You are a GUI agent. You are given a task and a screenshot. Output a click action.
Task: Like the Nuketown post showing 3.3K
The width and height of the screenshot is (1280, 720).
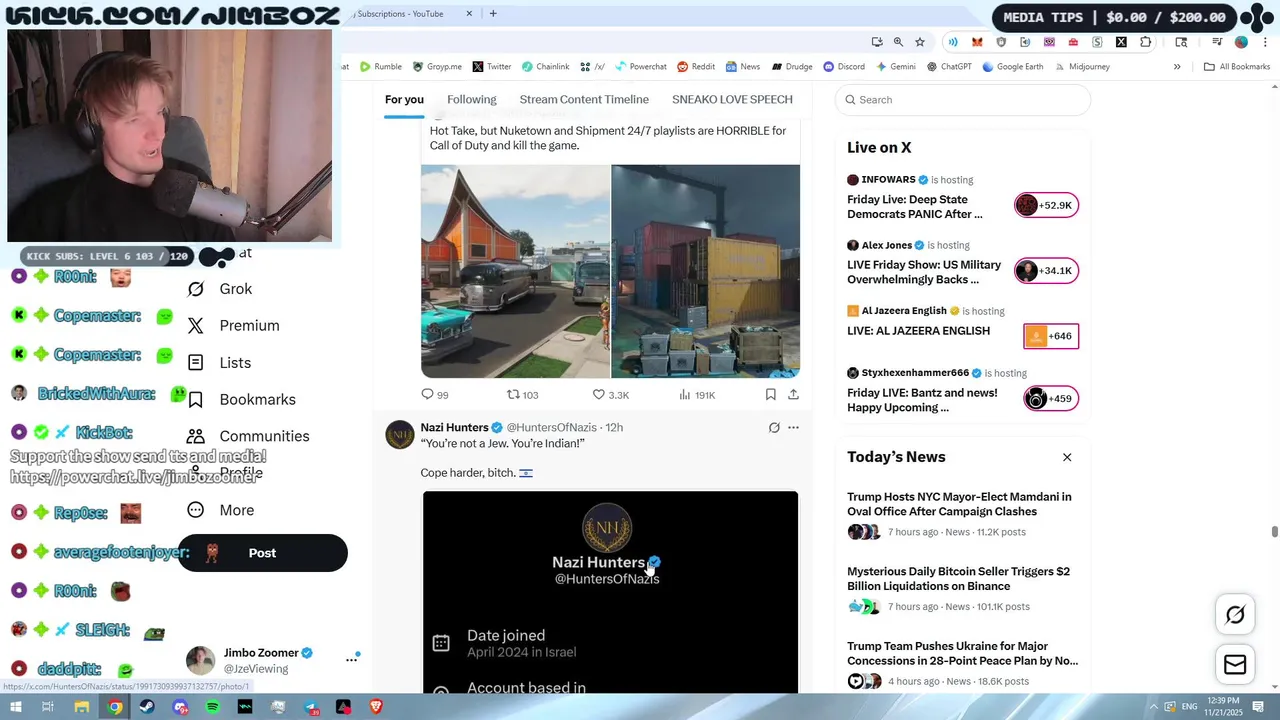[599, 395]
